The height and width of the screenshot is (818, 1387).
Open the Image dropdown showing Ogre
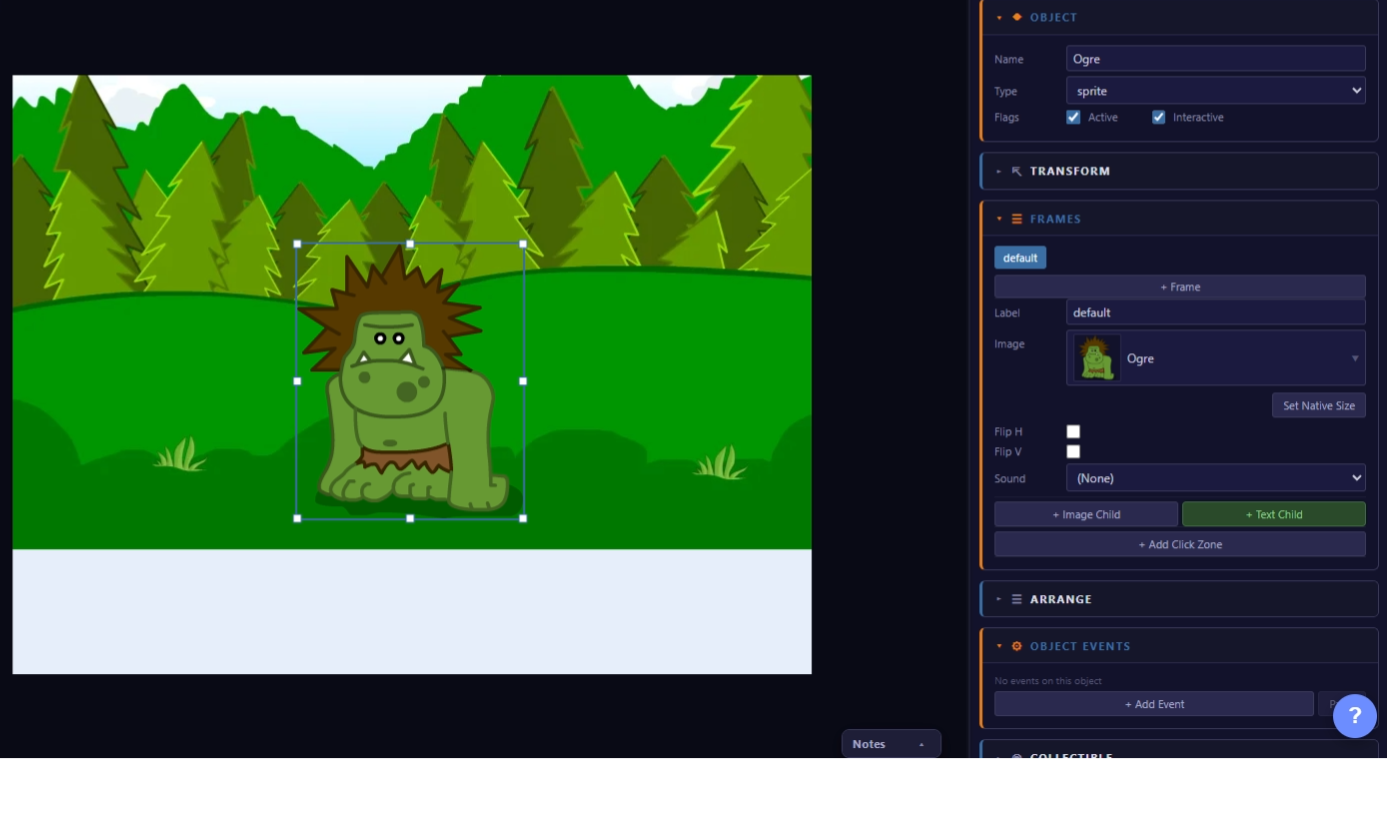click(x=1215, y=358)
